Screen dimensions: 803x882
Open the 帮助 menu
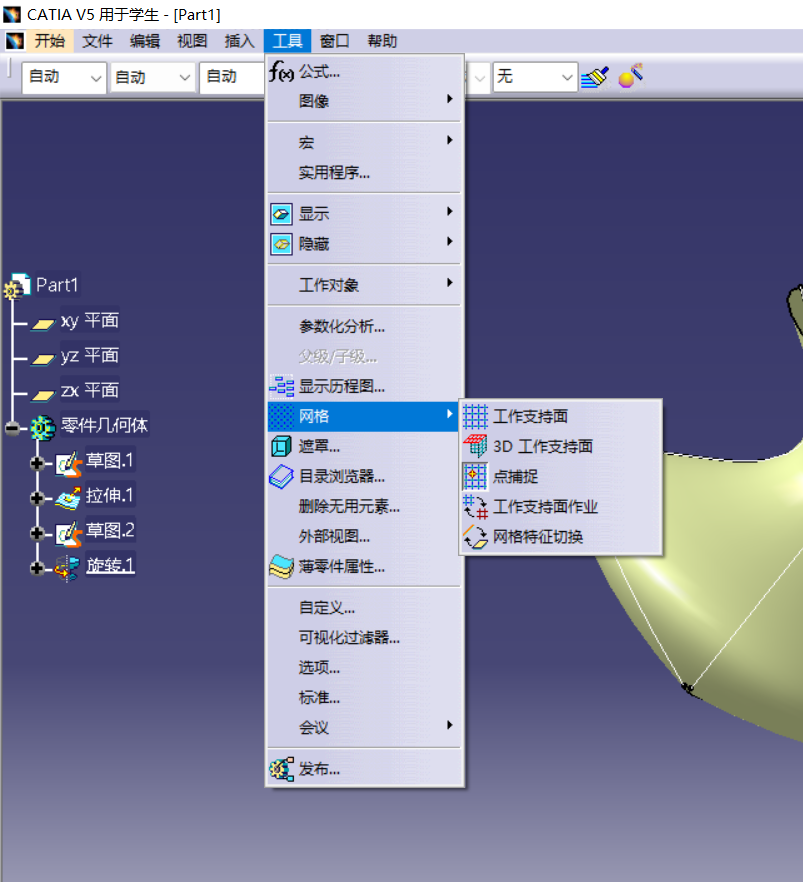tap(382, 40)
